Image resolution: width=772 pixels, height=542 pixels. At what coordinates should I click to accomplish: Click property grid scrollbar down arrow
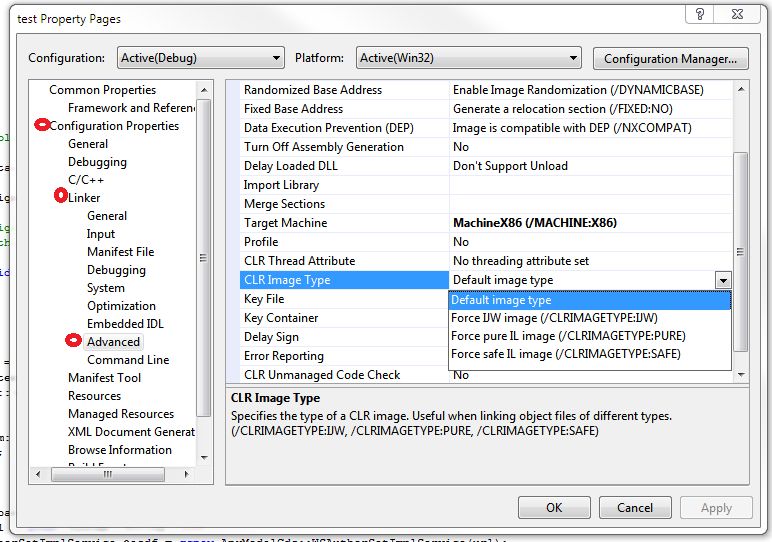pyautogui.click(x=740, y=375)
